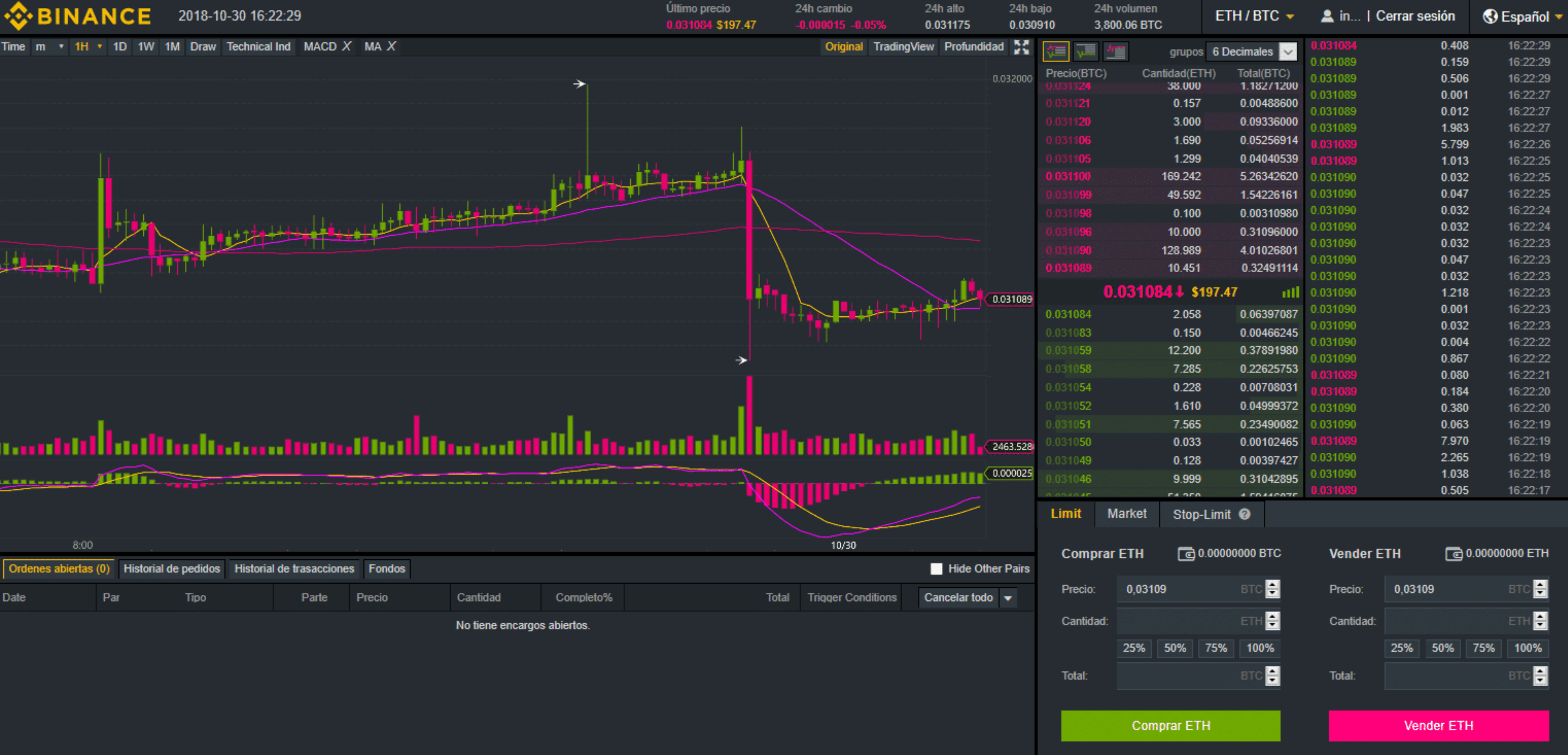Switch to the Market order tab
1568x755 pixels.
(x=1127, y=514)
